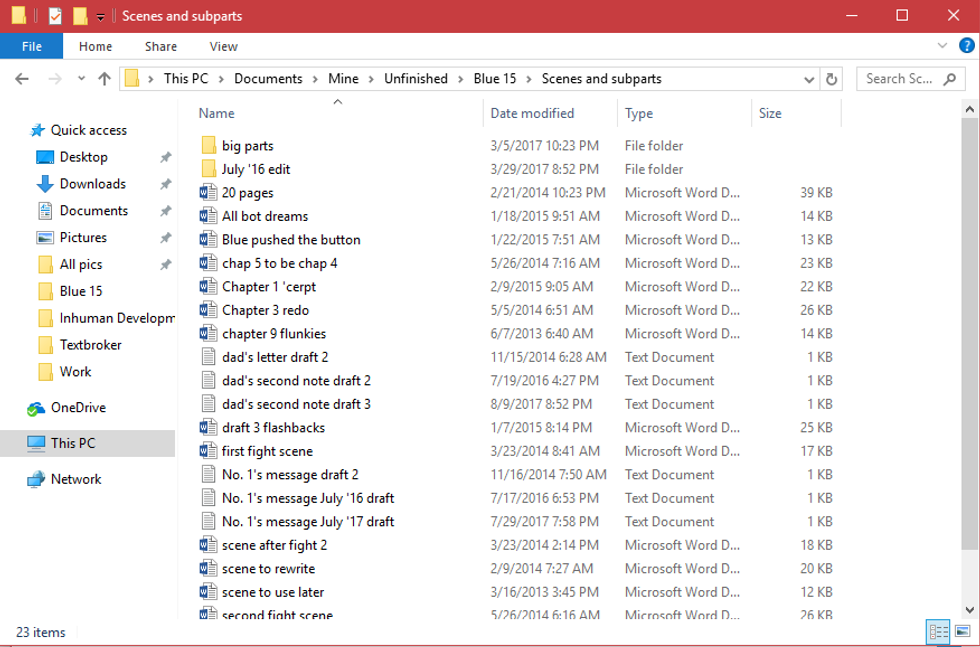Sort files by Date modified column
This screenshot has width=980, height=647.
(532, 114)
